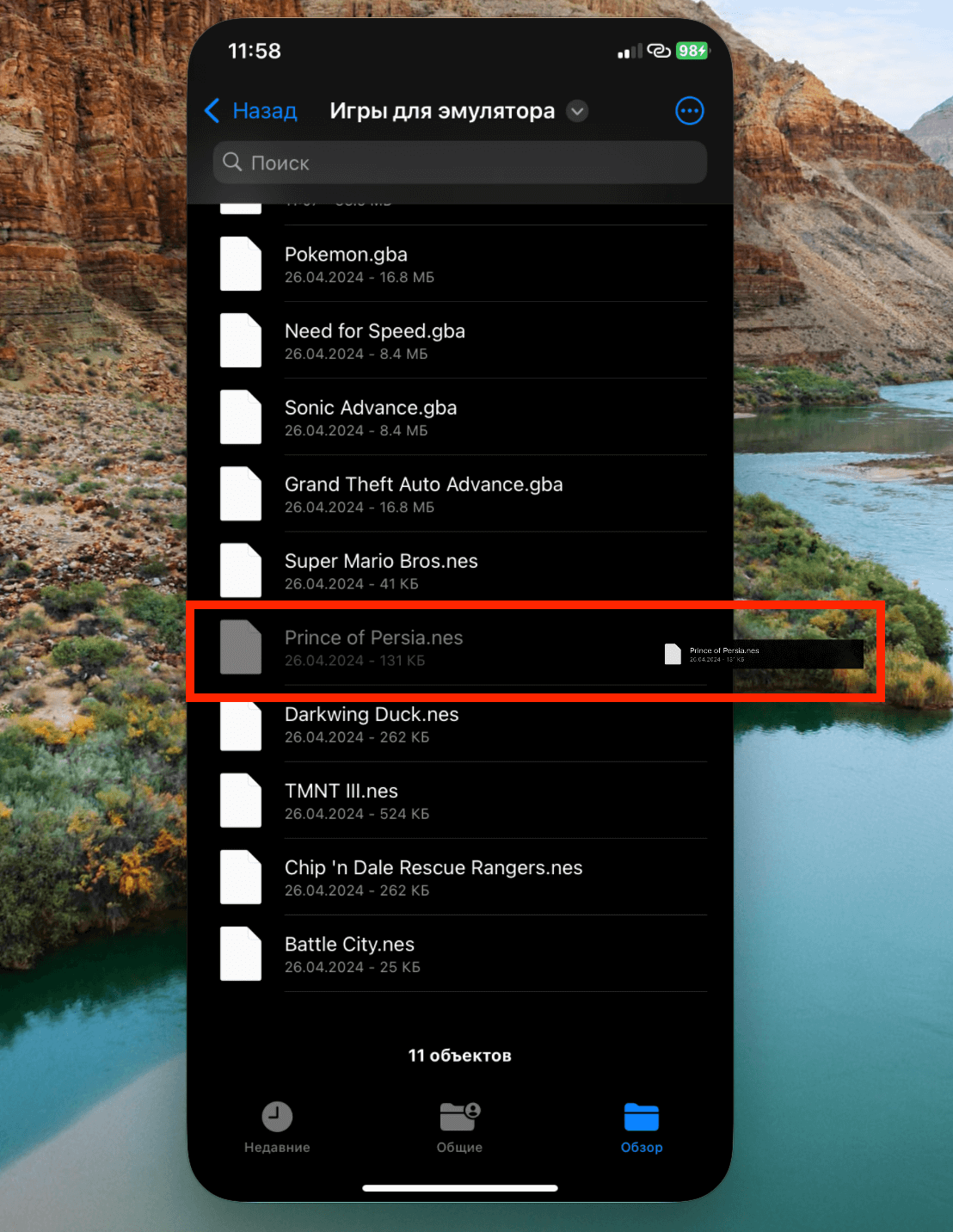Open the more options ellipsis menu
The image size is (953, 1232).
click(x=689, y=111)
